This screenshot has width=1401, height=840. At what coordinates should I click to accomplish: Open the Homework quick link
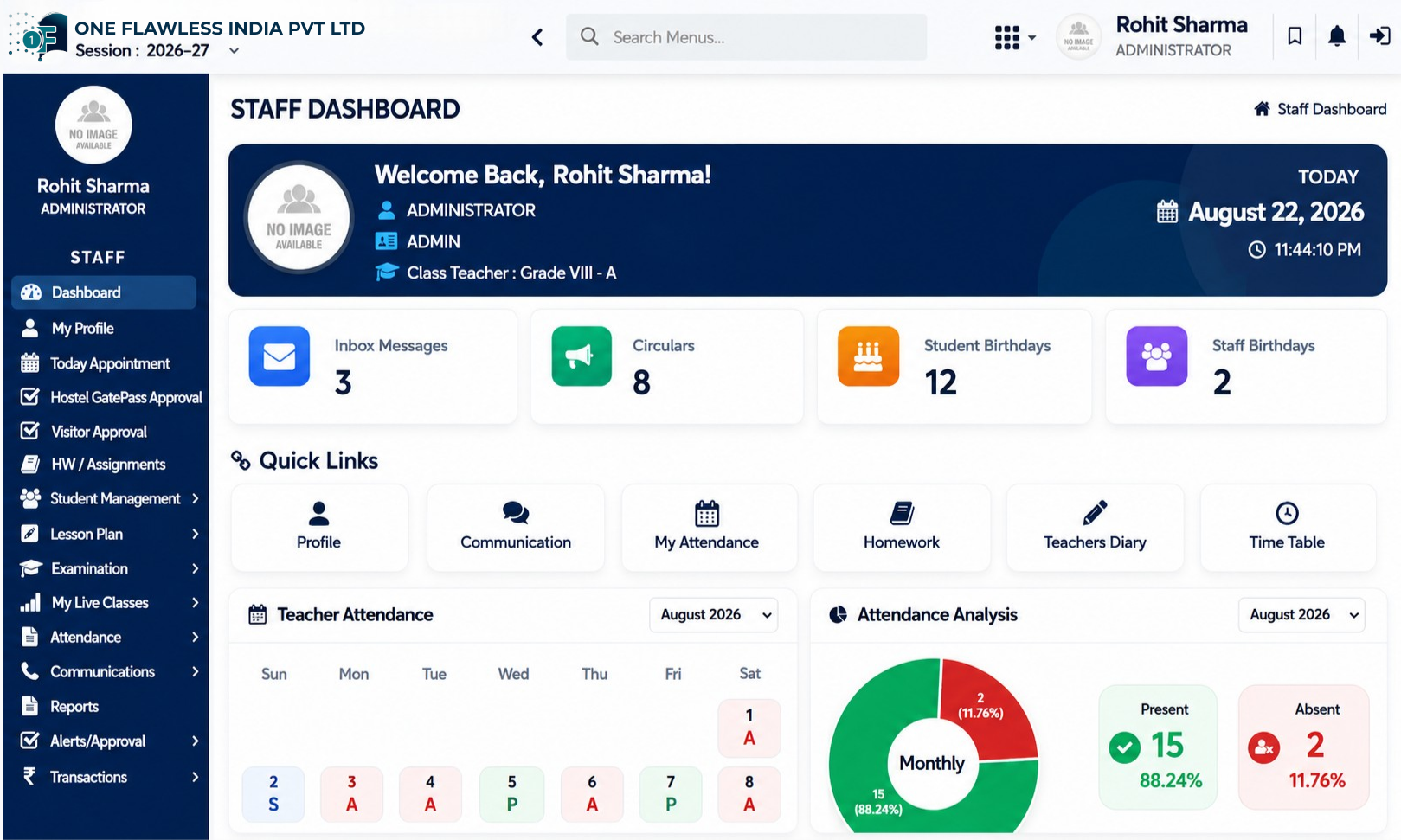click(x=902, y=527)
